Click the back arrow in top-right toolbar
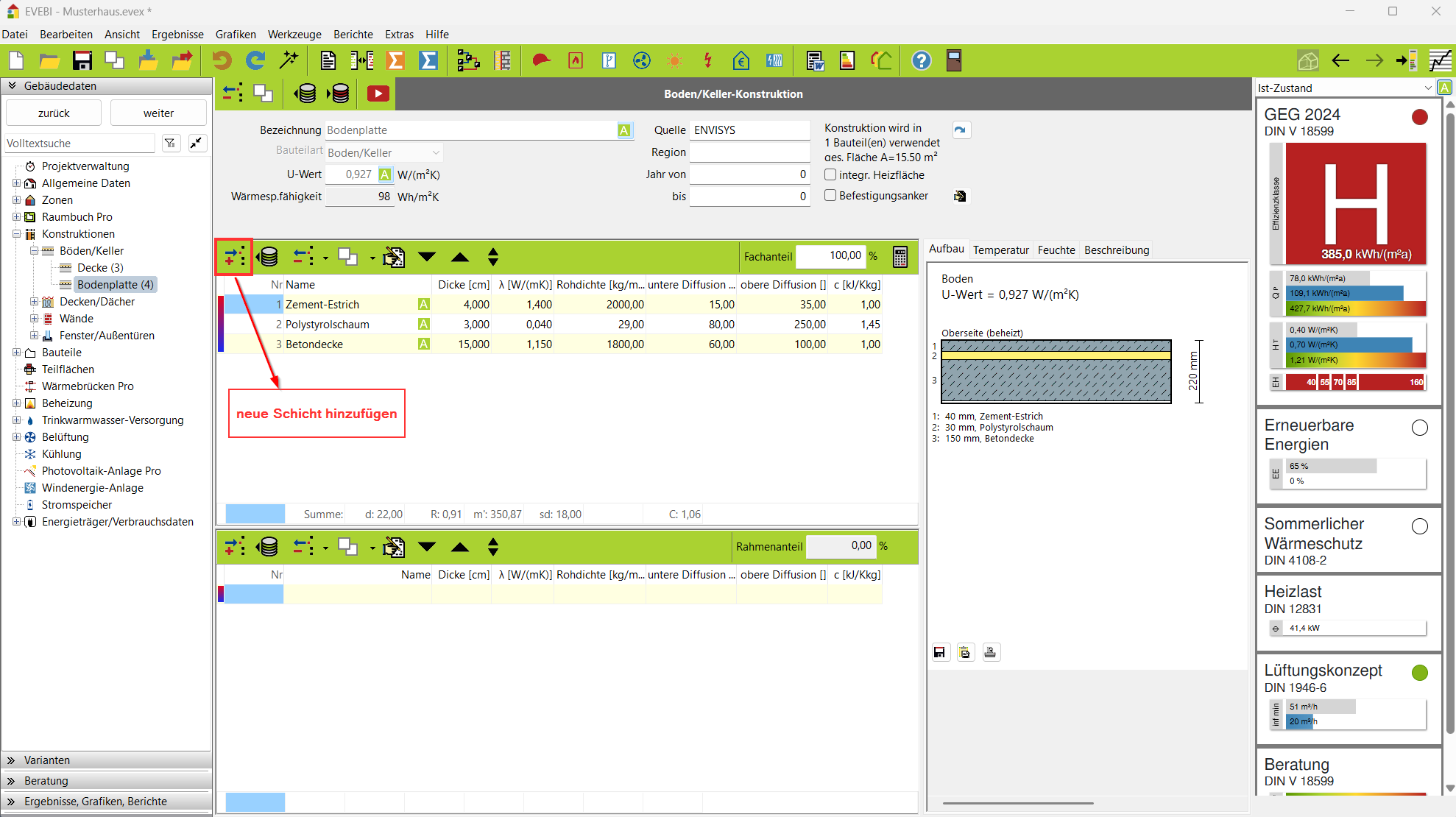The height and width of the screenshot is (817, 1456). [1341, 61]
